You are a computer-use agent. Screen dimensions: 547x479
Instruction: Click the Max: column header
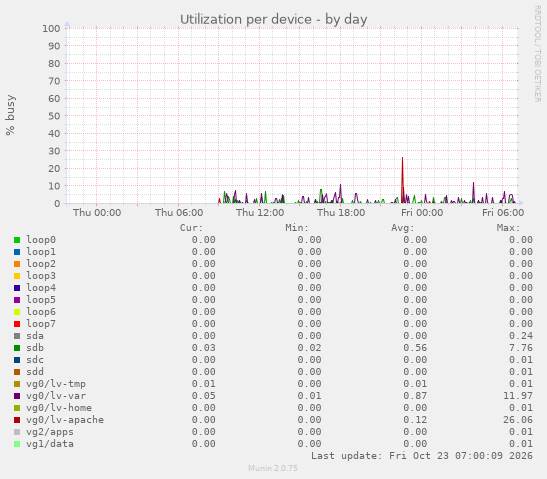coord(508,228)
